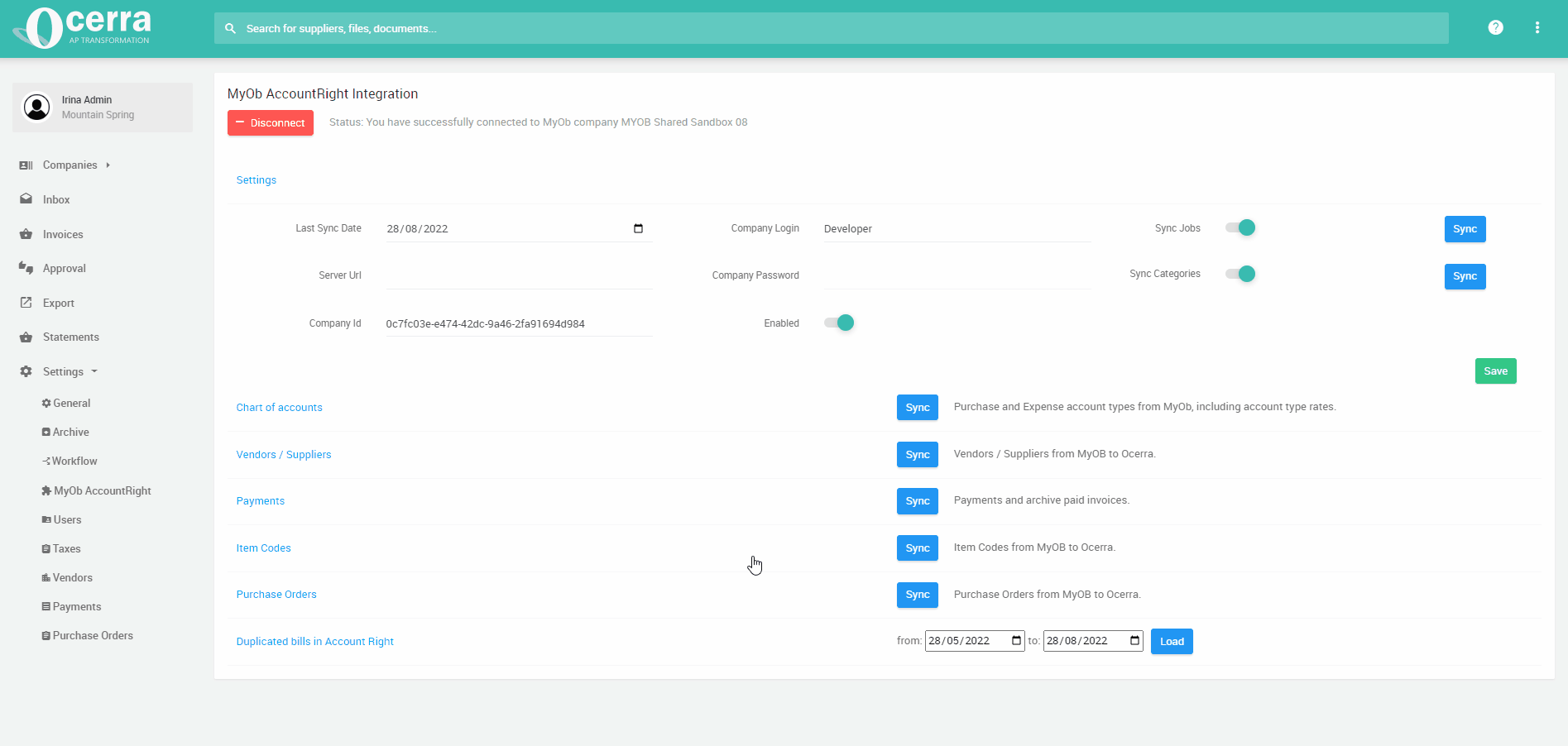Toggle the Sync Jobs switch

1240,227
